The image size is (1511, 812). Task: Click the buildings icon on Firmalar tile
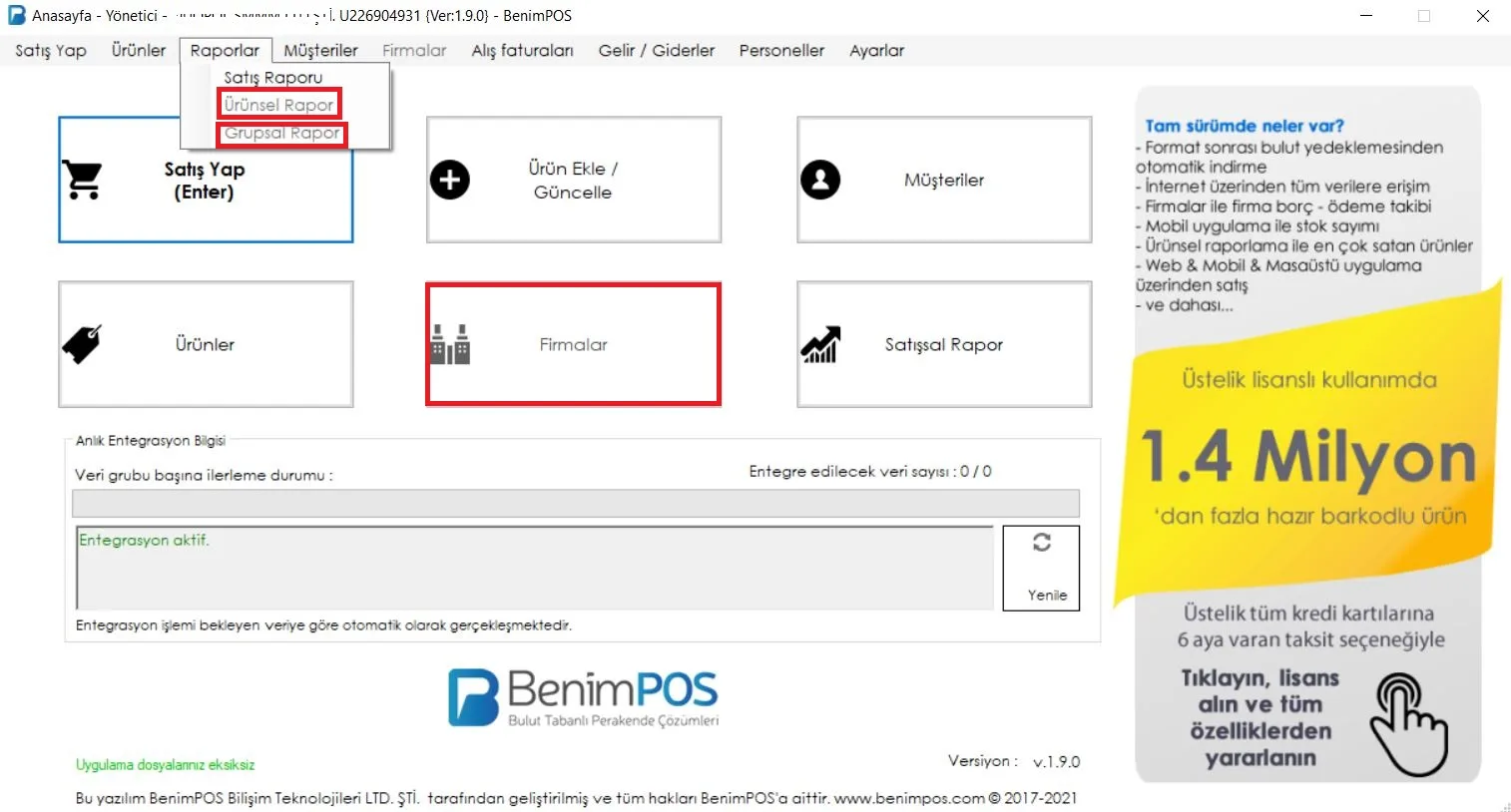pyautogui.click(x=450, y=344)
